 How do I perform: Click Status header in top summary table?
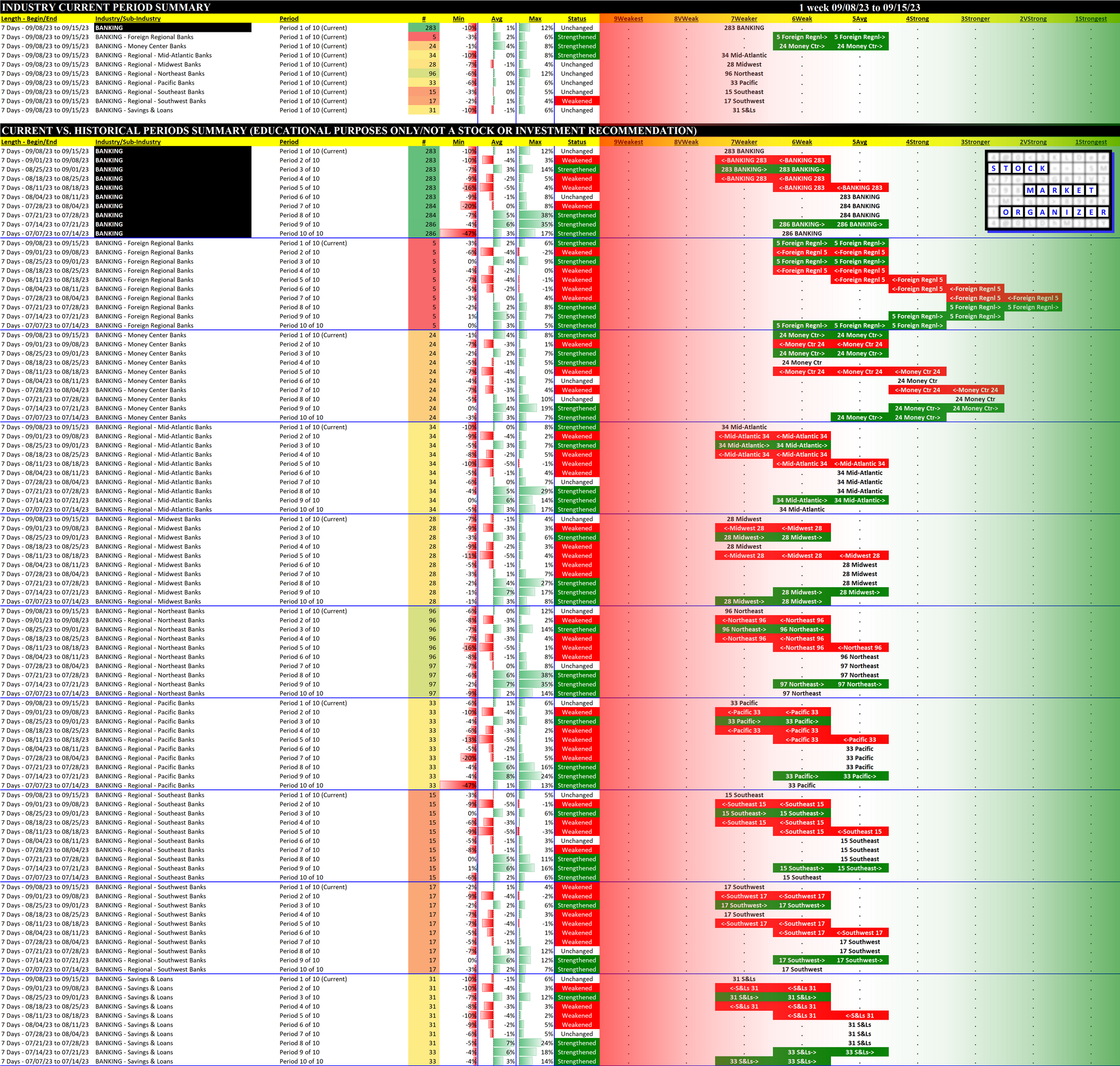coord(577,18)
